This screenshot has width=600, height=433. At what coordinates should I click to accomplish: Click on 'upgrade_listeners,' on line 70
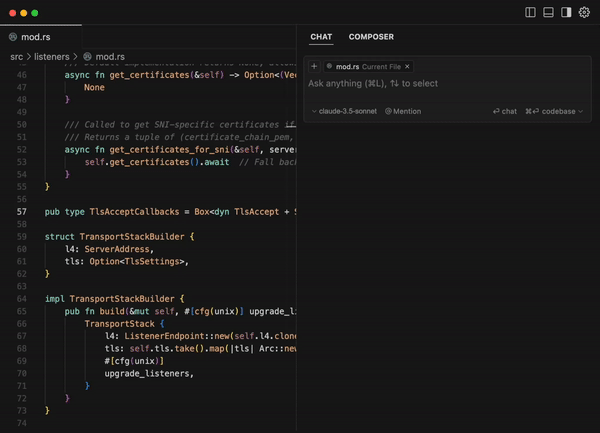point(149,373)
